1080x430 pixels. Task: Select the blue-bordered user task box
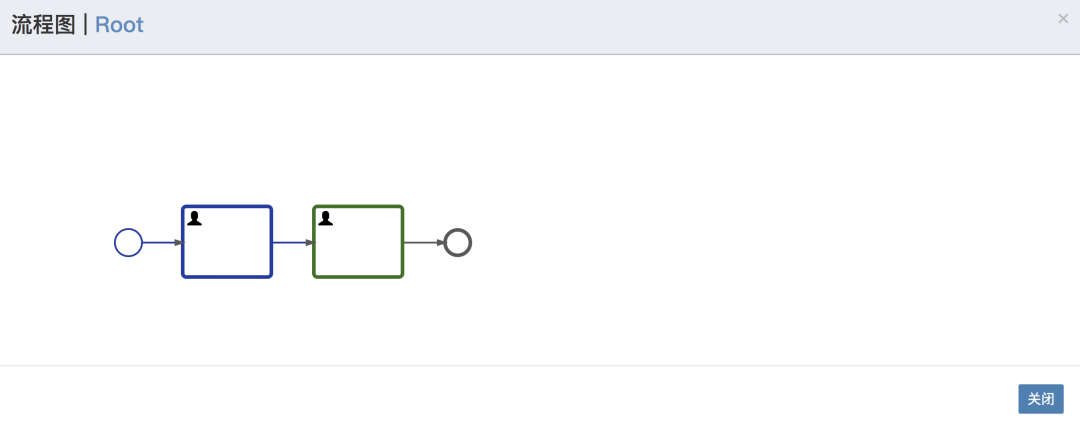[227, 242]
